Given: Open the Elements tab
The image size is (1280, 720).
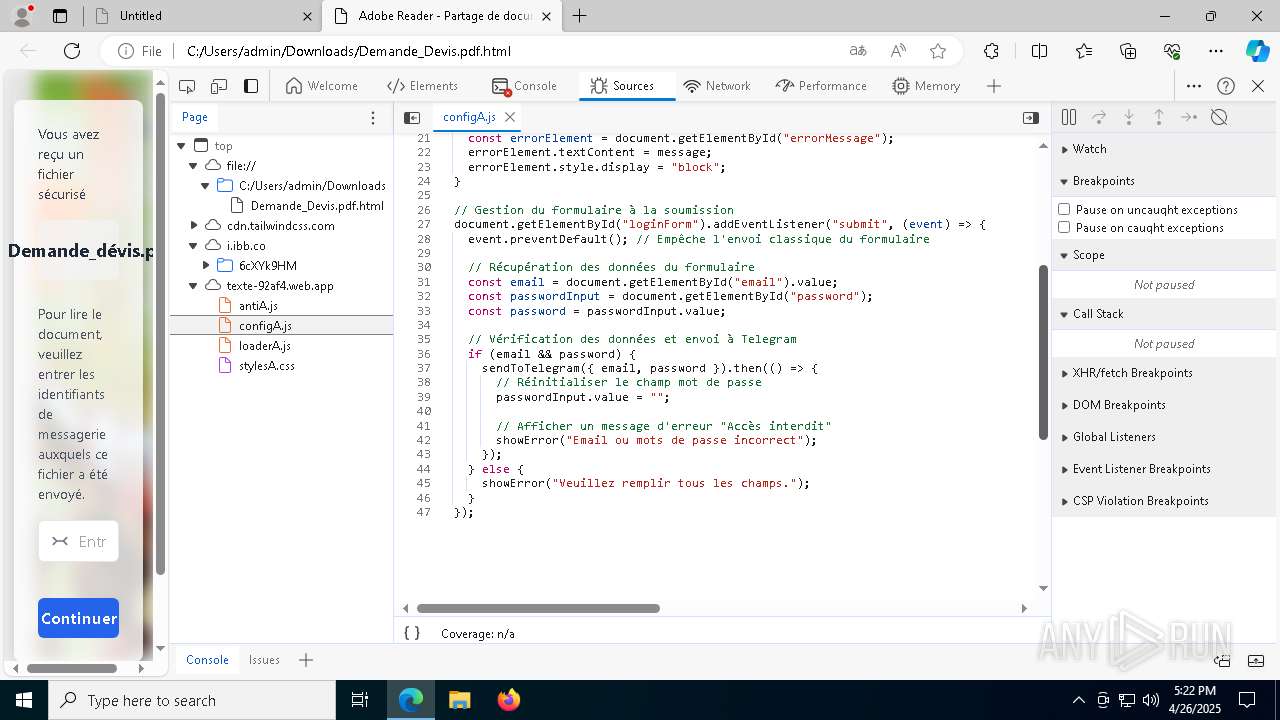Looking at the screenshot, I should pos(422,86).
